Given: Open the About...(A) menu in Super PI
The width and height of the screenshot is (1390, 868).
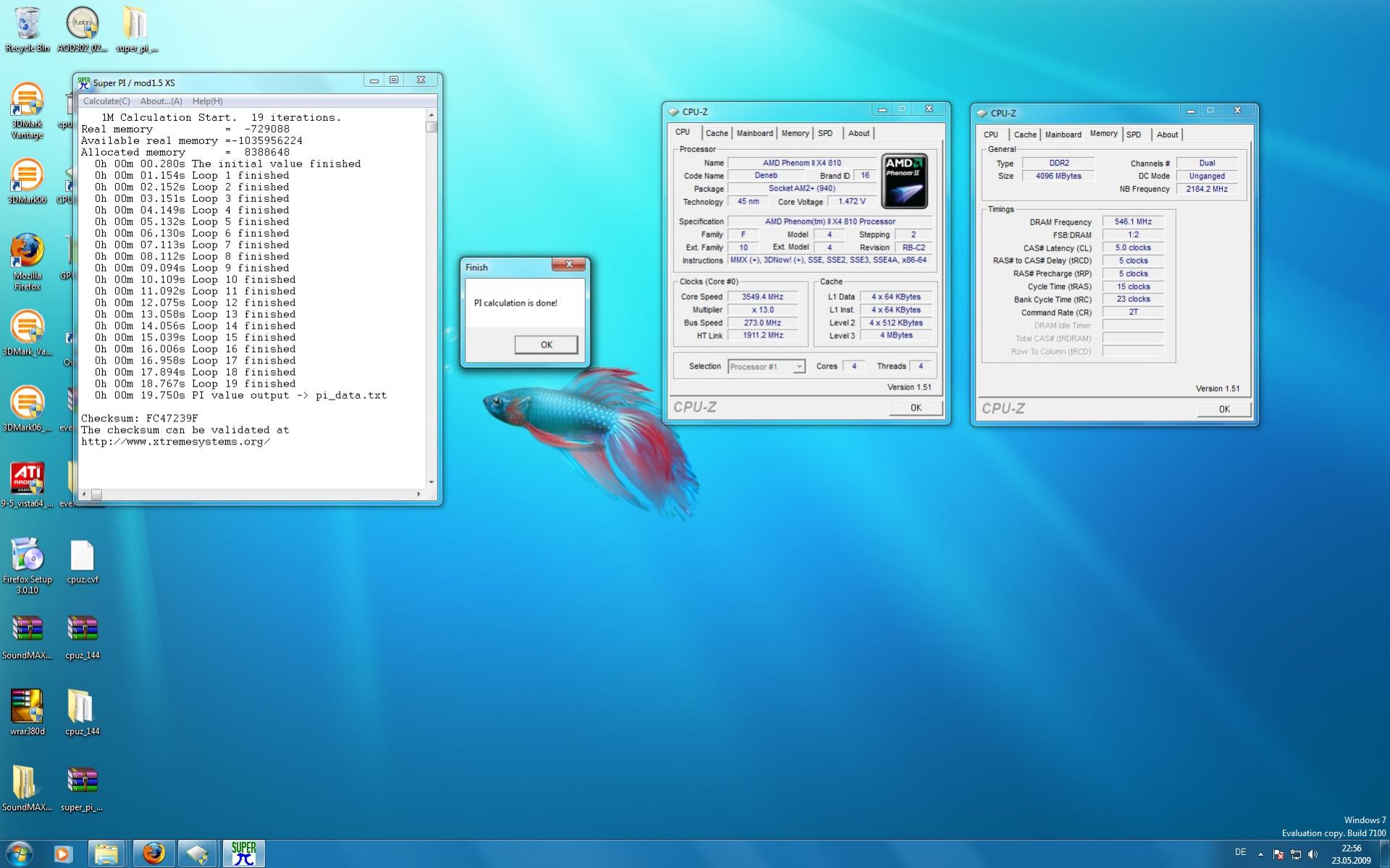Looking at the screenshot, I should 161,101.
